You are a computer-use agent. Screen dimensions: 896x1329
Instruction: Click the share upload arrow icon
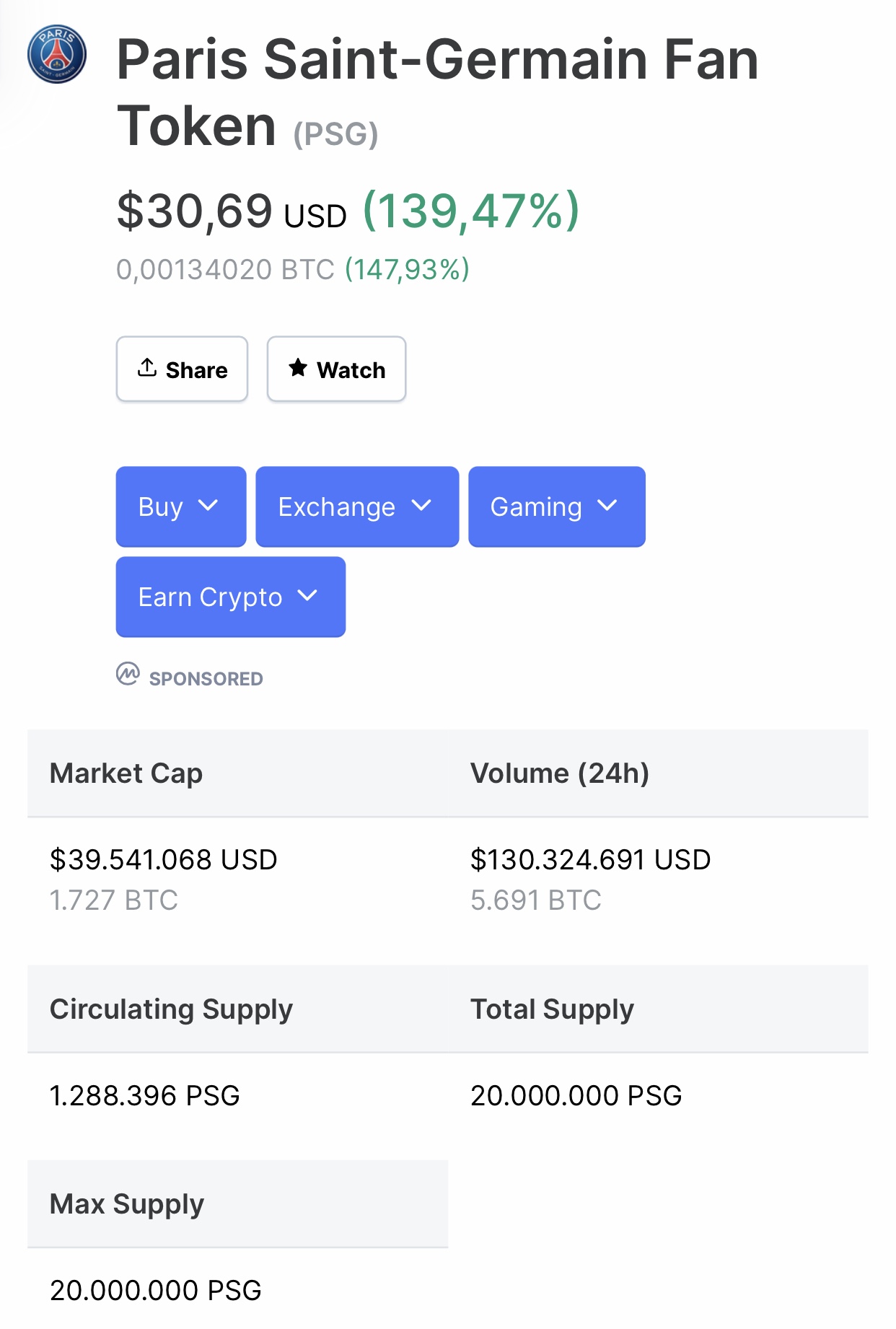147,368
